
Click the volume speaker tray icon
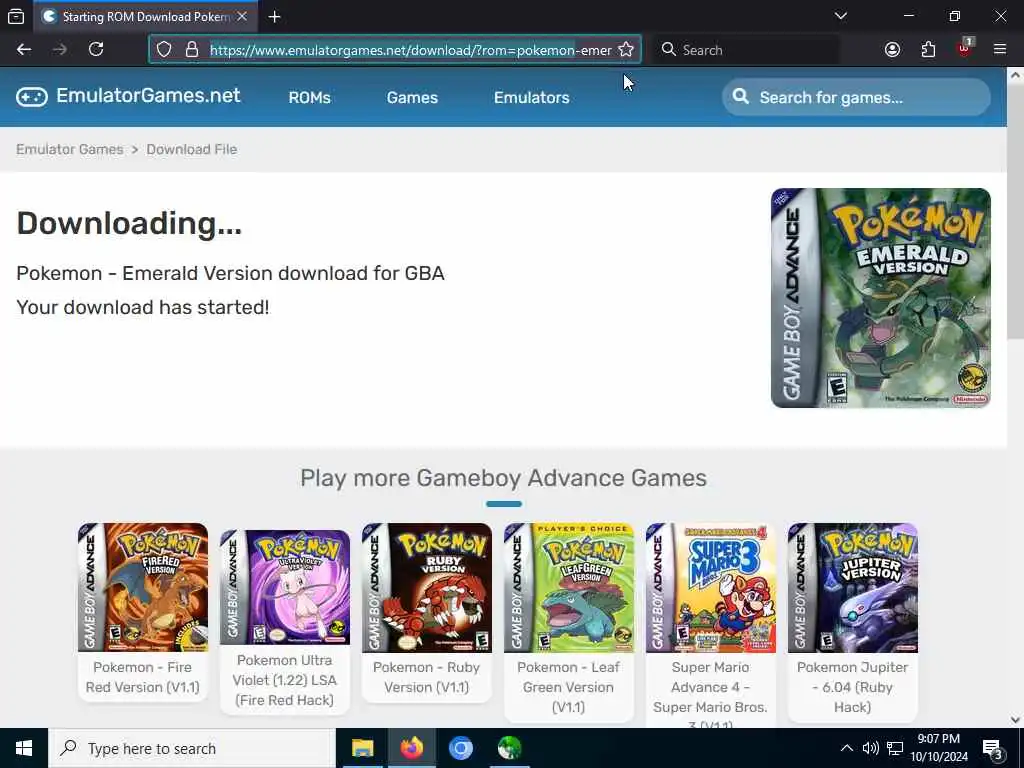(870, 748)
